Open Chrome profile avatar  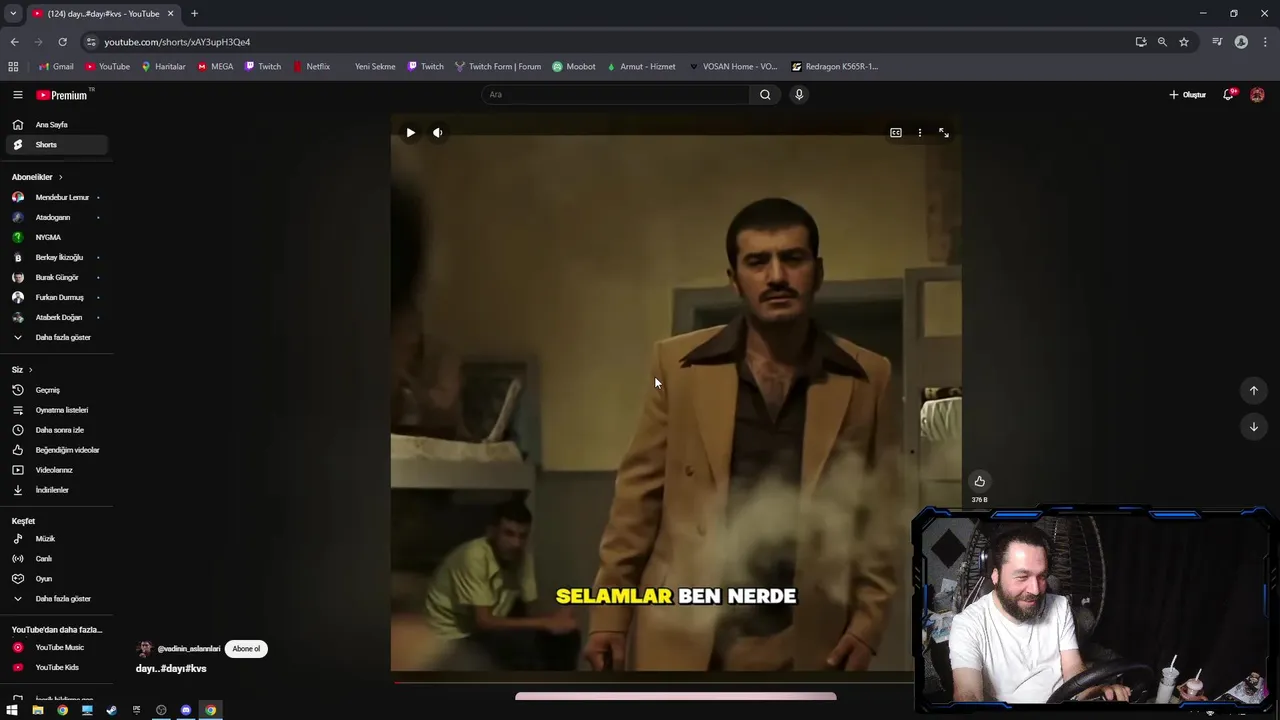pos(1241,42)
